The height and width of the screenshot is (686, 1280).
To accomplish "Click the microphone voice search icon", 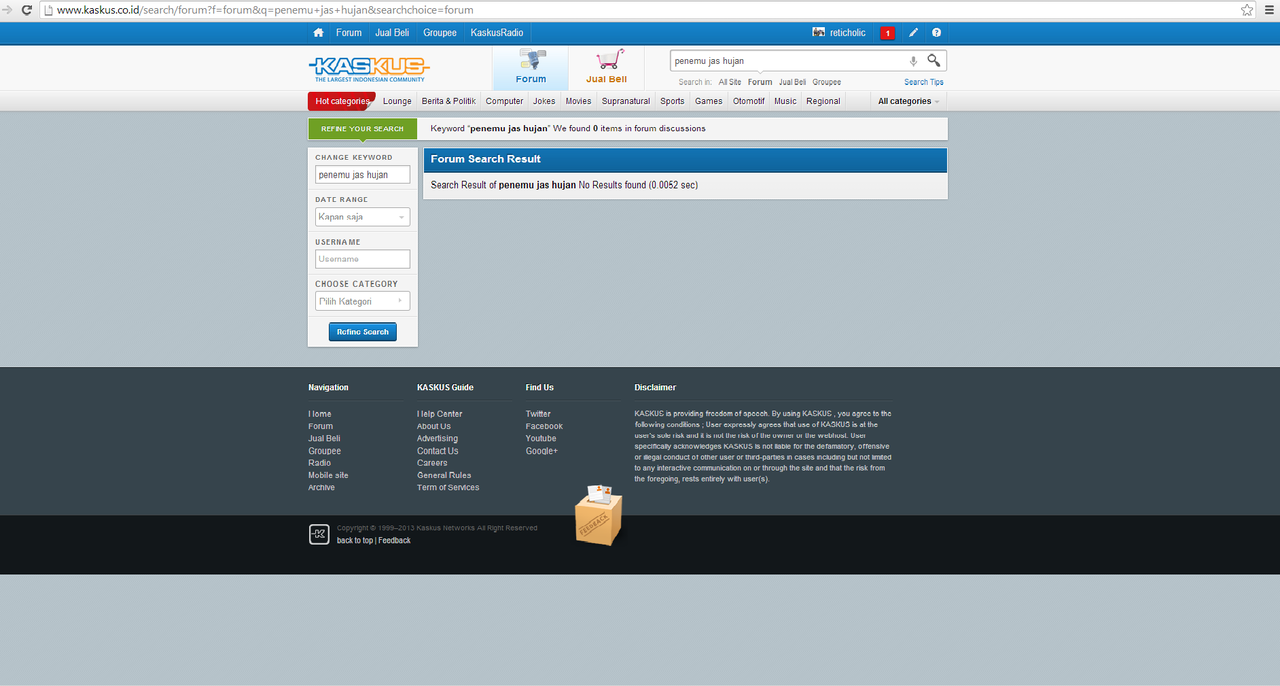I will pos(913,61).
